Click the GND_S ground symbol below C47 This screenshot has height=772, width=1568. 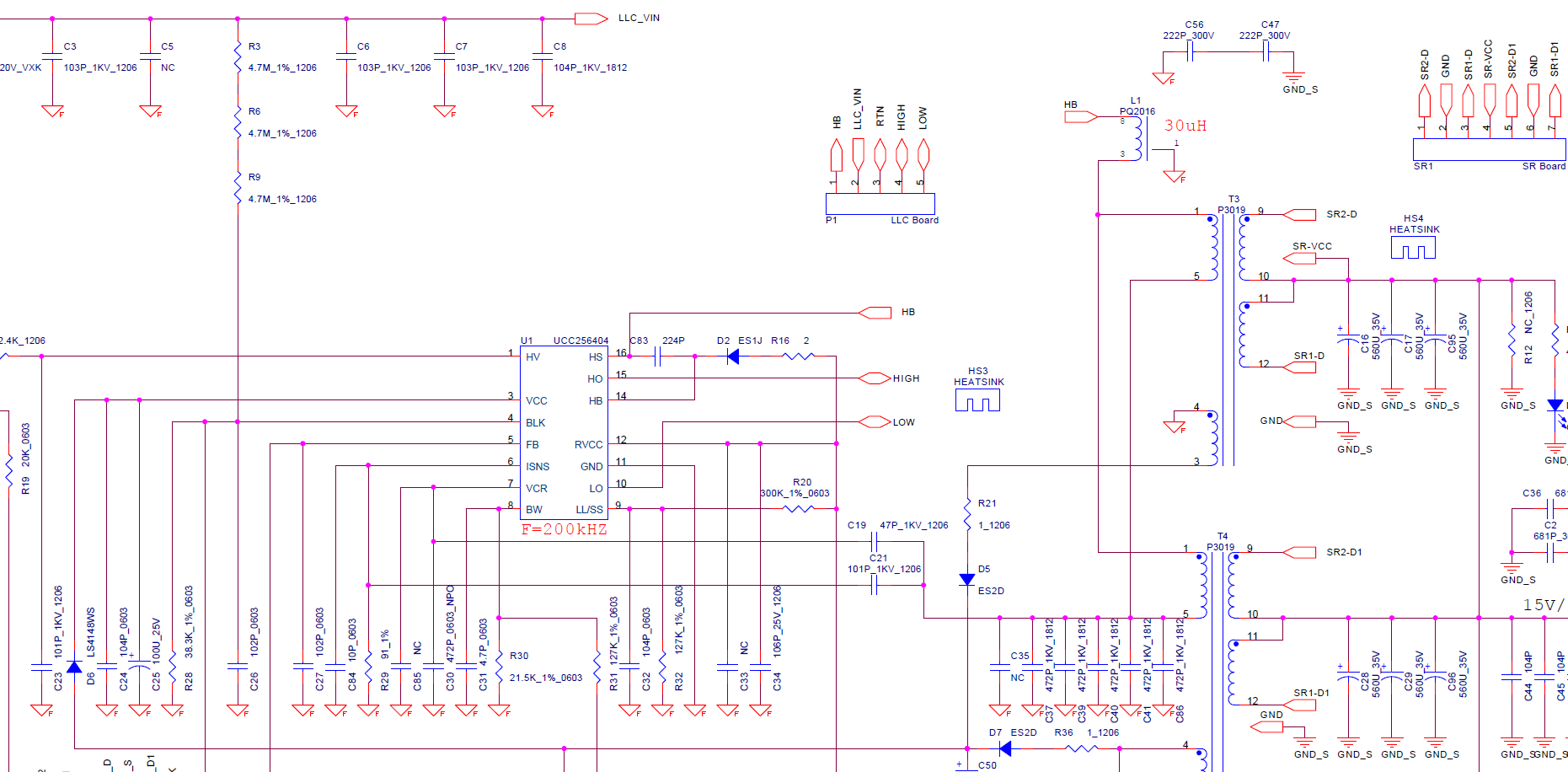(1293, 78)
